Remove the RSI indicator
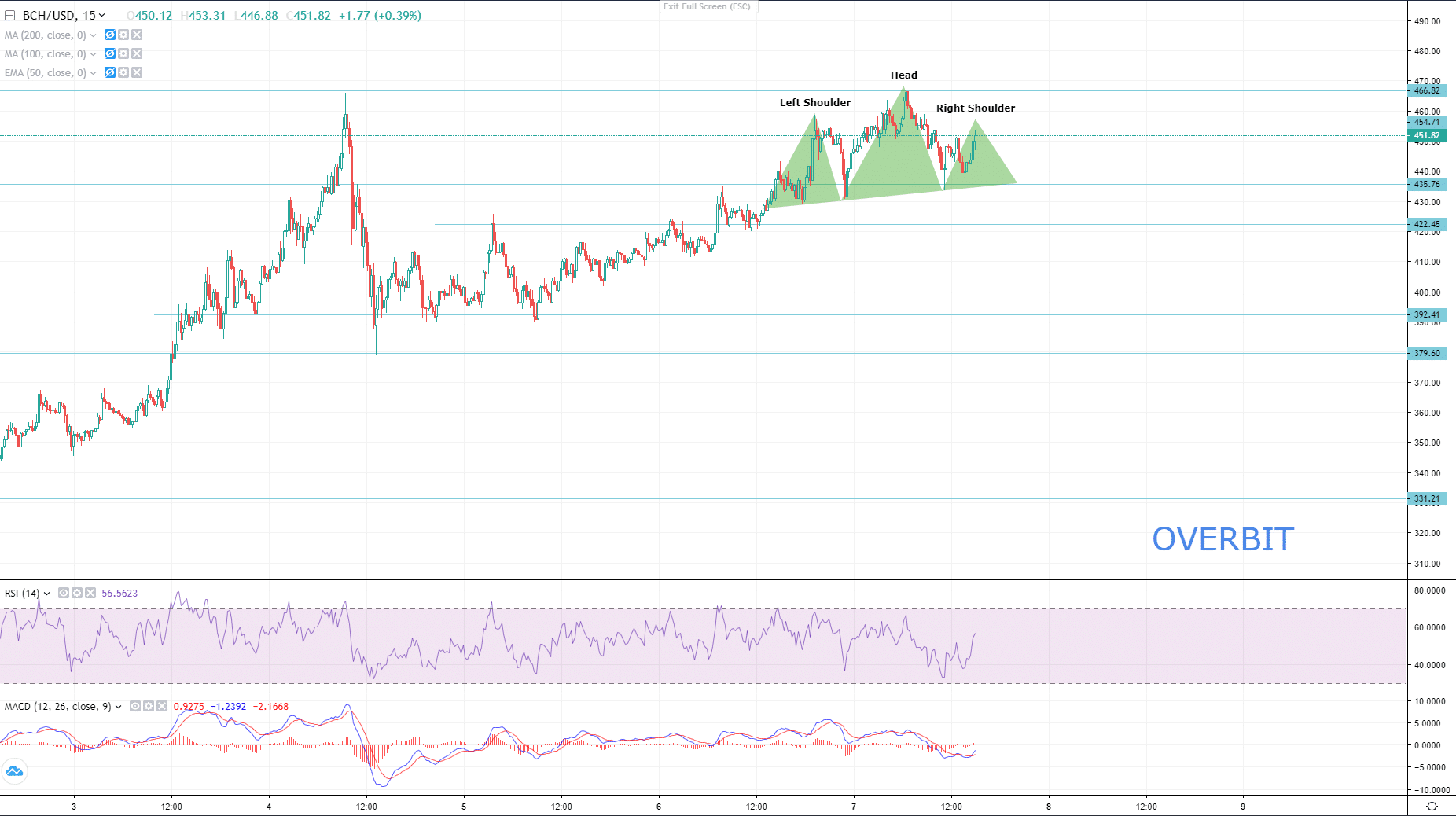This screenshot has height=816, width=1456. click(90, 593)
